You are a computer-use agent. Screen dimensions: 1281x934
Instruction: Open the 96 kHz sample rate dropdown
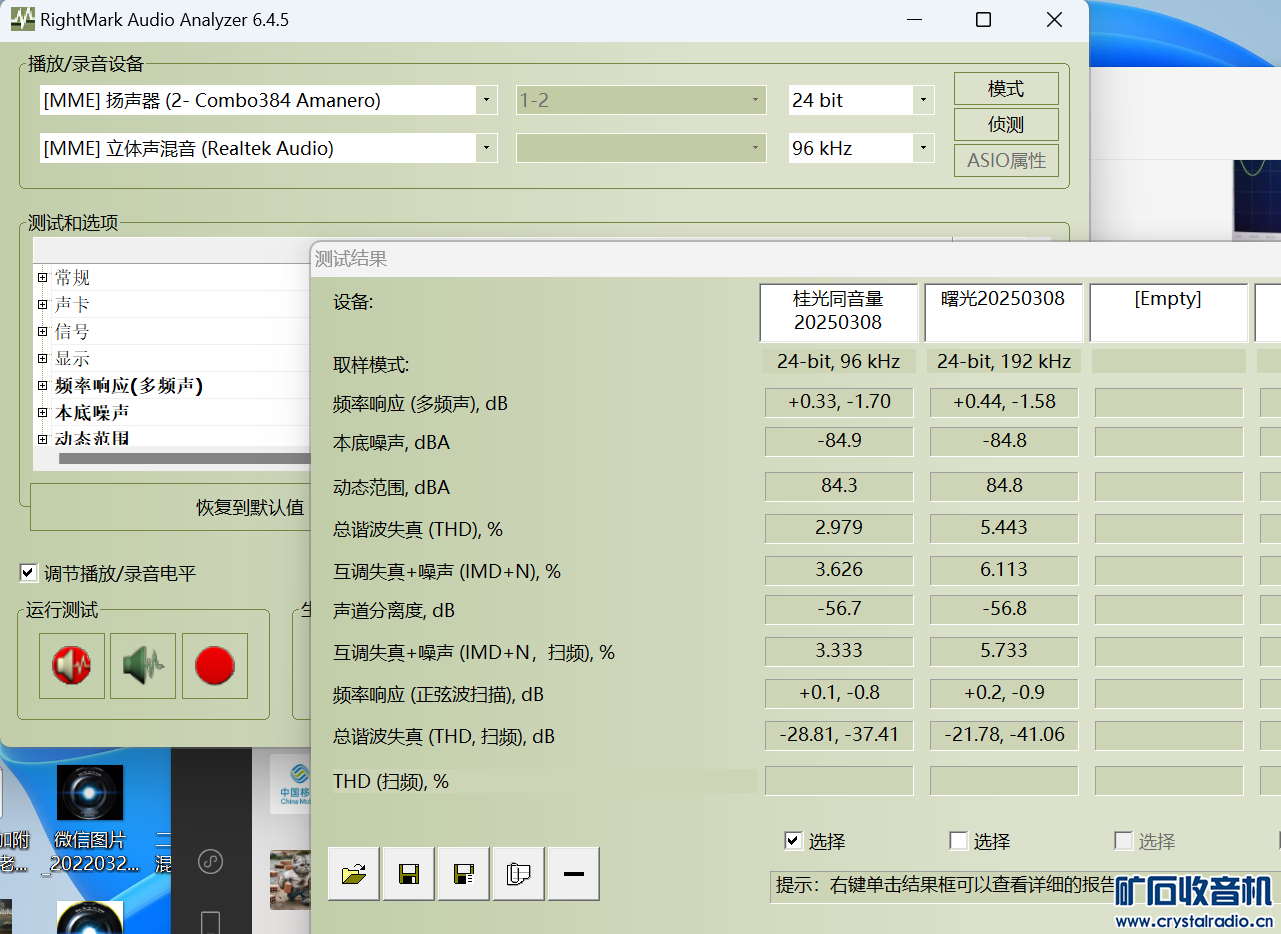(x=923, y=148)
